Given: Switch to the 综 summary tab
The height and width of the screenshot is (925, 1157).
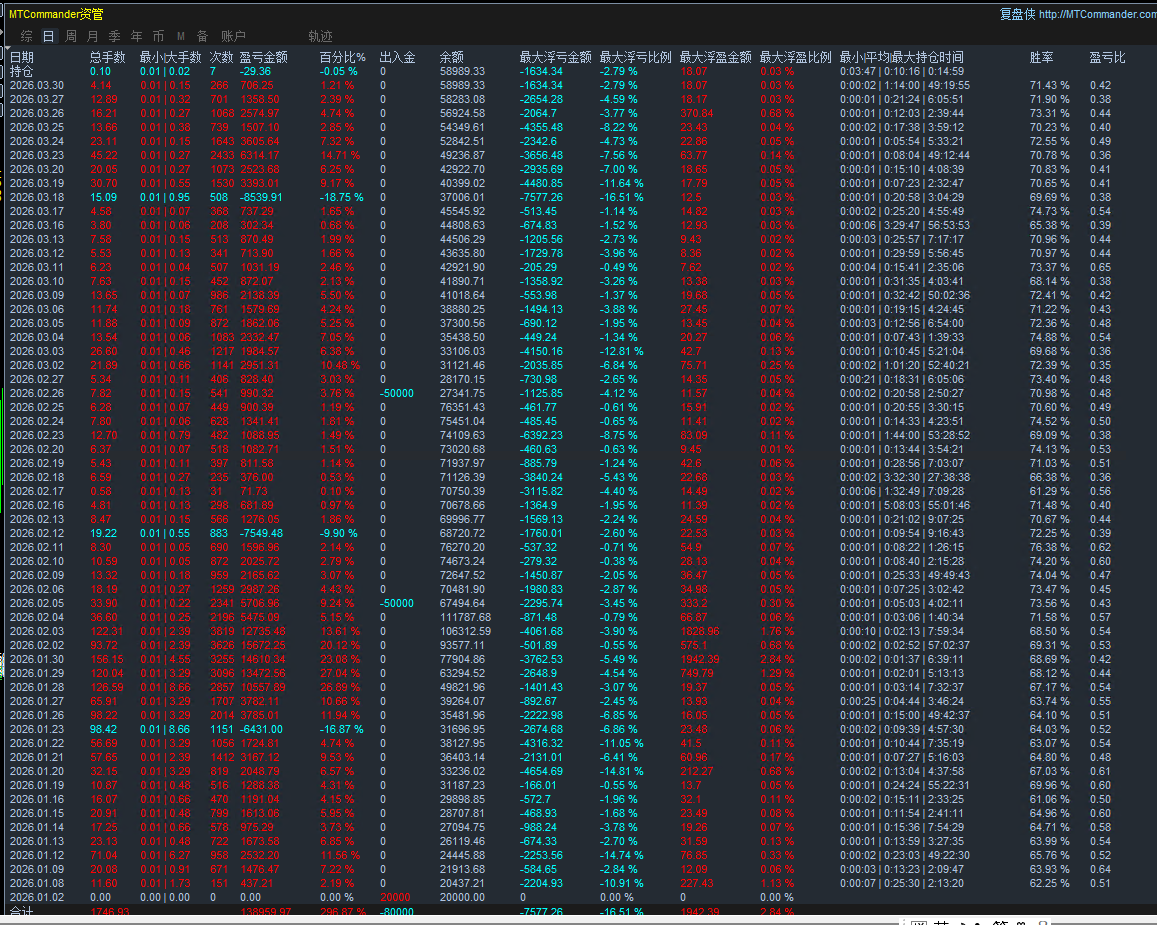Looking at the screenshot, I should [27, 36].
